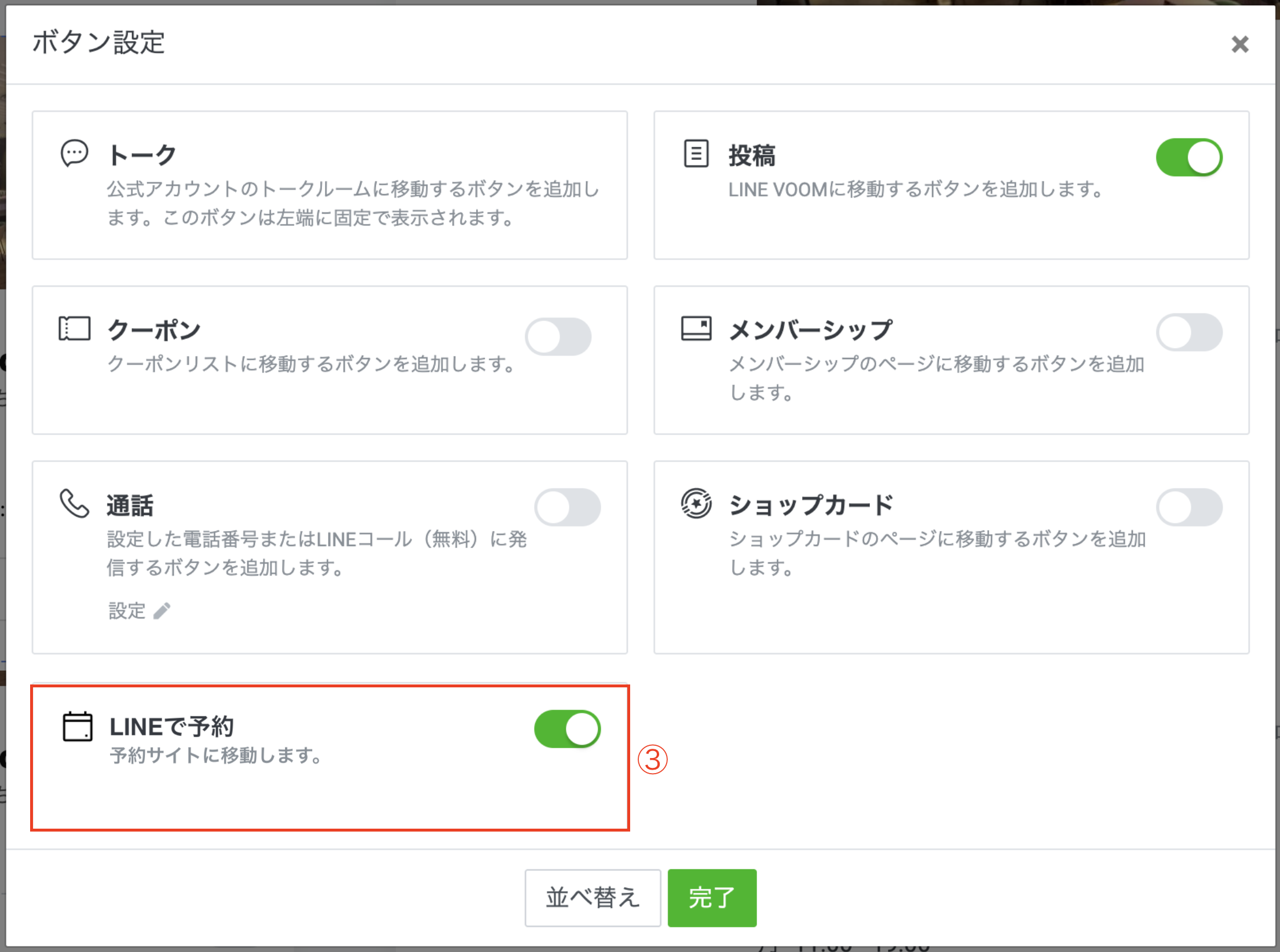Enable the クーポン toggle
Viewport: 1280px width, 952px height.
(x=558, y=336)
